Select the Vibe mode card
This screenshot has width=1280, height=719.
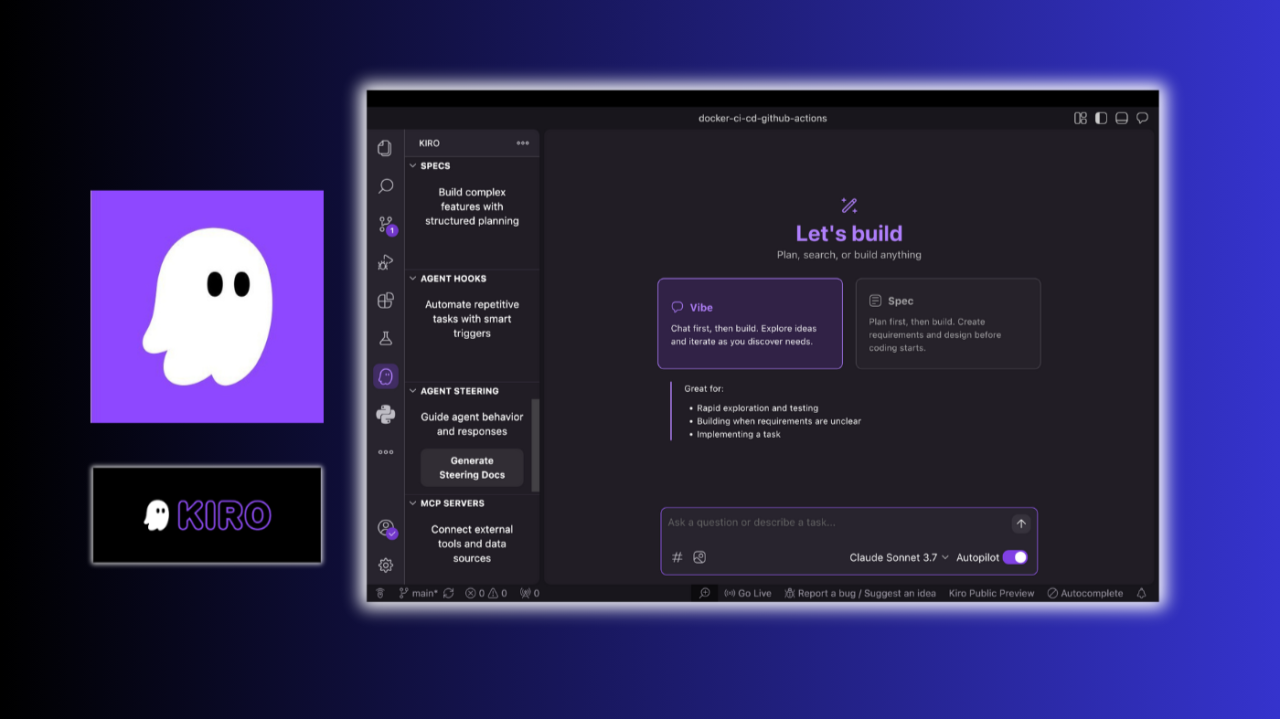[x=750, y=324]
